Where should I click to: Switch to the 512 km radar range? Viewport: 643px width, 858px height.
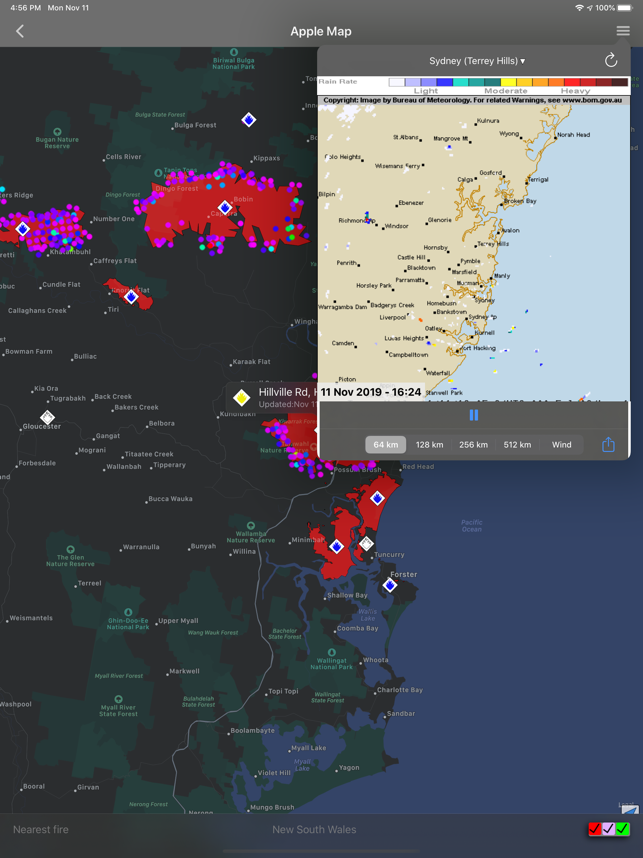(x=517, y=444)
